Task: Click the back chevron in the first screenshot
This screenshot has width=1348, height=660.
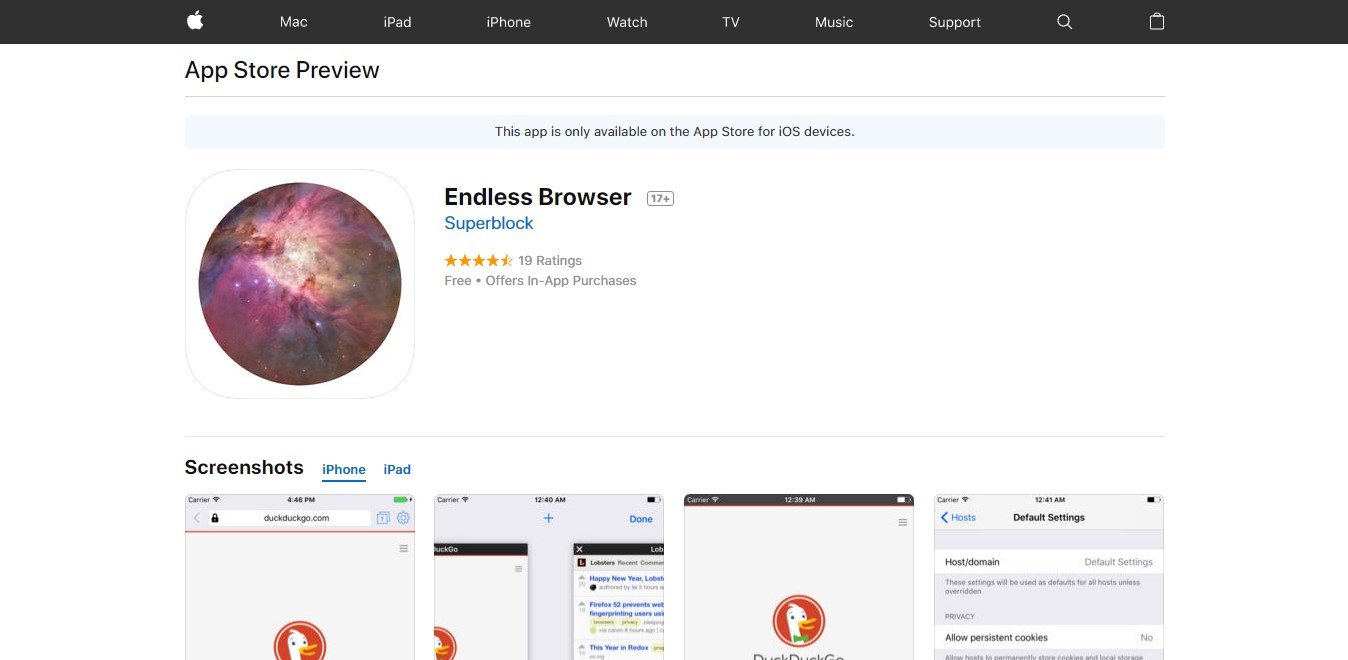Action: point(197,518)
